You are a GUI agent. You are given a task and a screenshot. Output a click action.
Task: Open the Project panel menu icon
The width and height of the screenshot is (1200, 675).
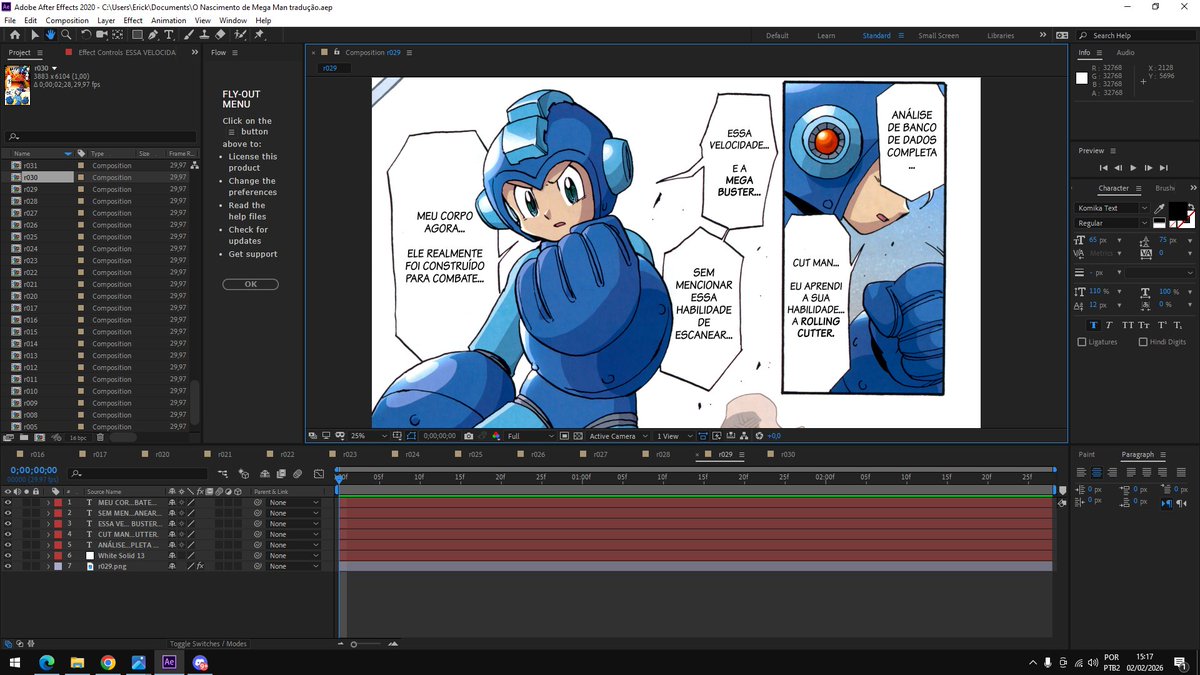(41, 52)
